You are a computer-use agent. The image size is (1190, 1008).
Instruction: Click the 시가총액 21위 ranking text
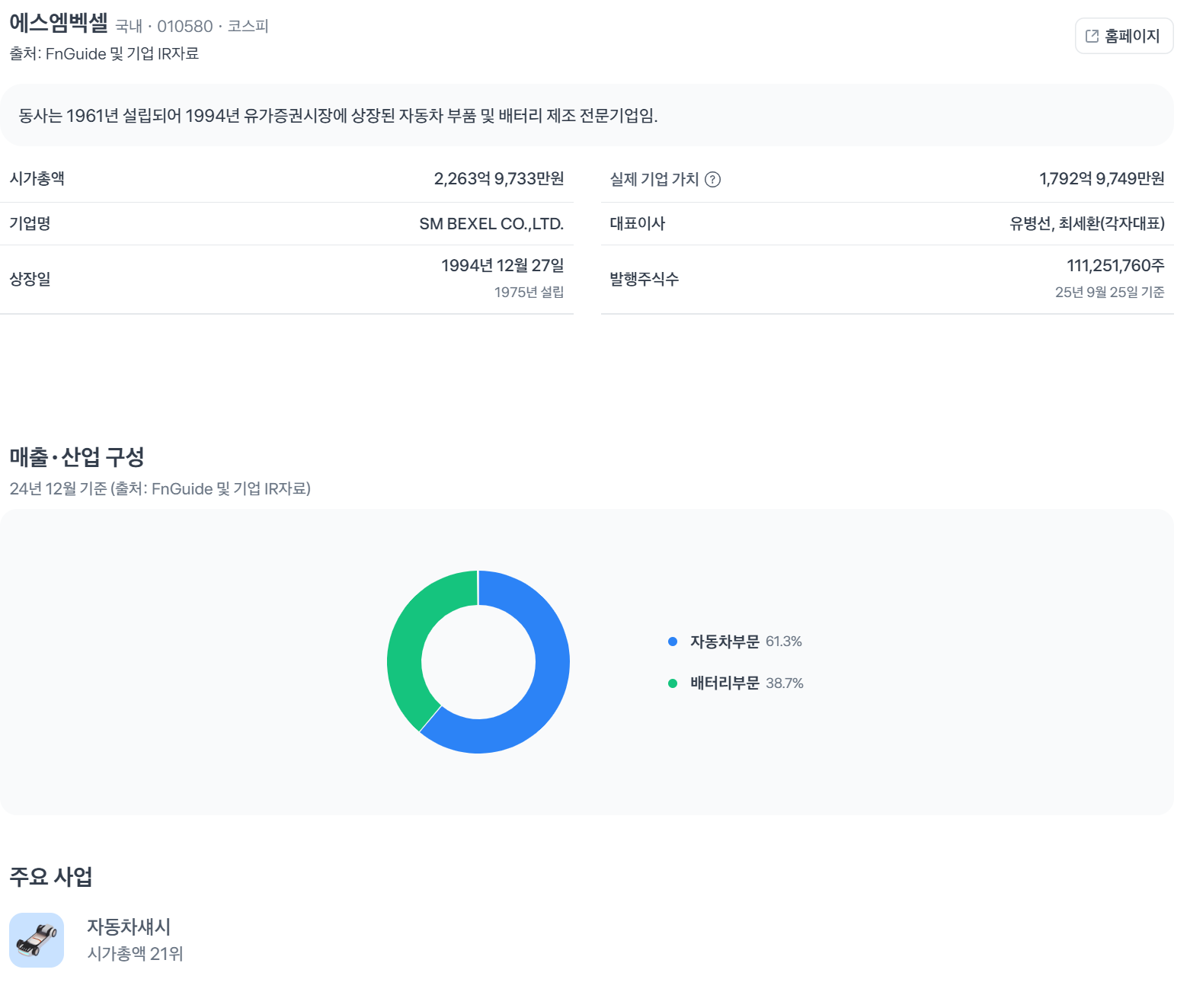click(135, 954)
